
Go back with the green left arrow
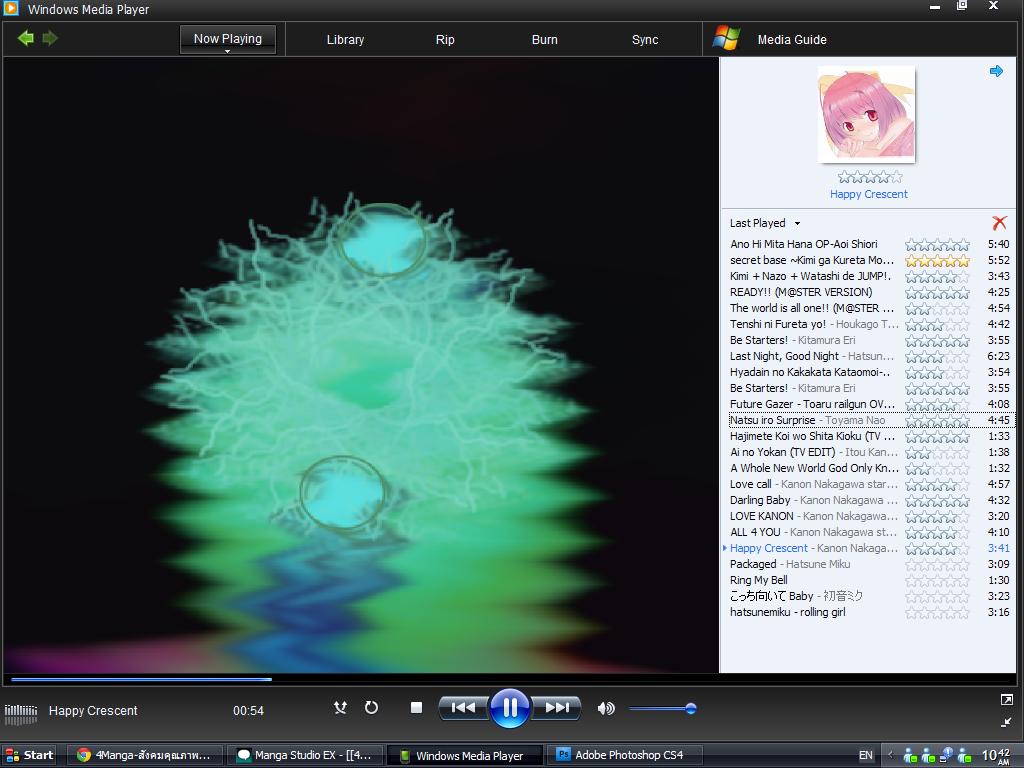pos(25,38)
